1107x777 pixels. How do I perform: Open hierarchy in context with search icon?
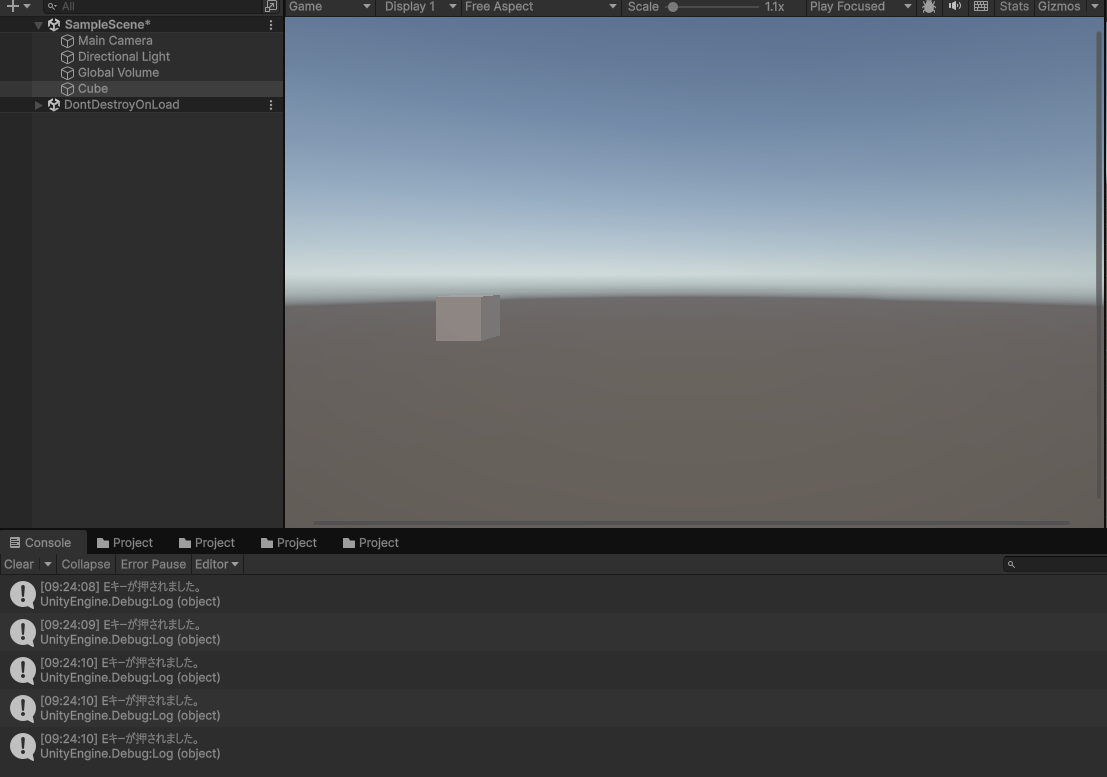click(270, 6)
